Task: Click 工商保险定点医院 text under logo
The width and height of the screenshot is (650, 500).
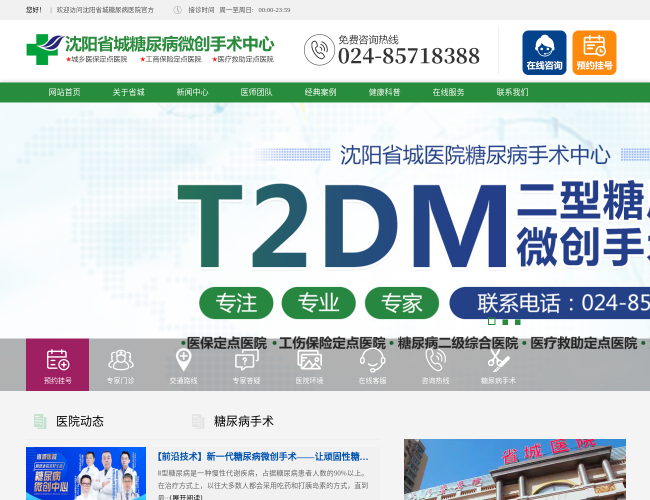Action: pyautogui.click(x=171, y=59)
